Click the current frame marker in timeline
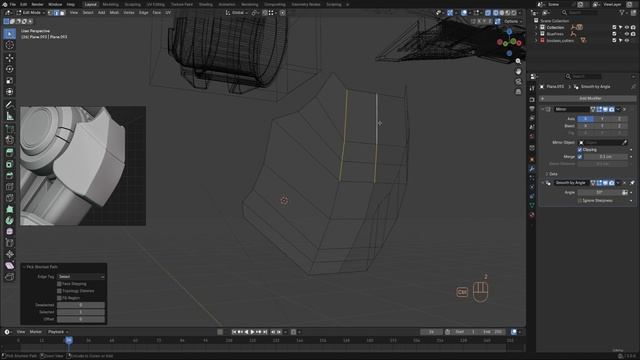This screenshot has width=640, height=360. pyautogui.click(x=69, y=340)
